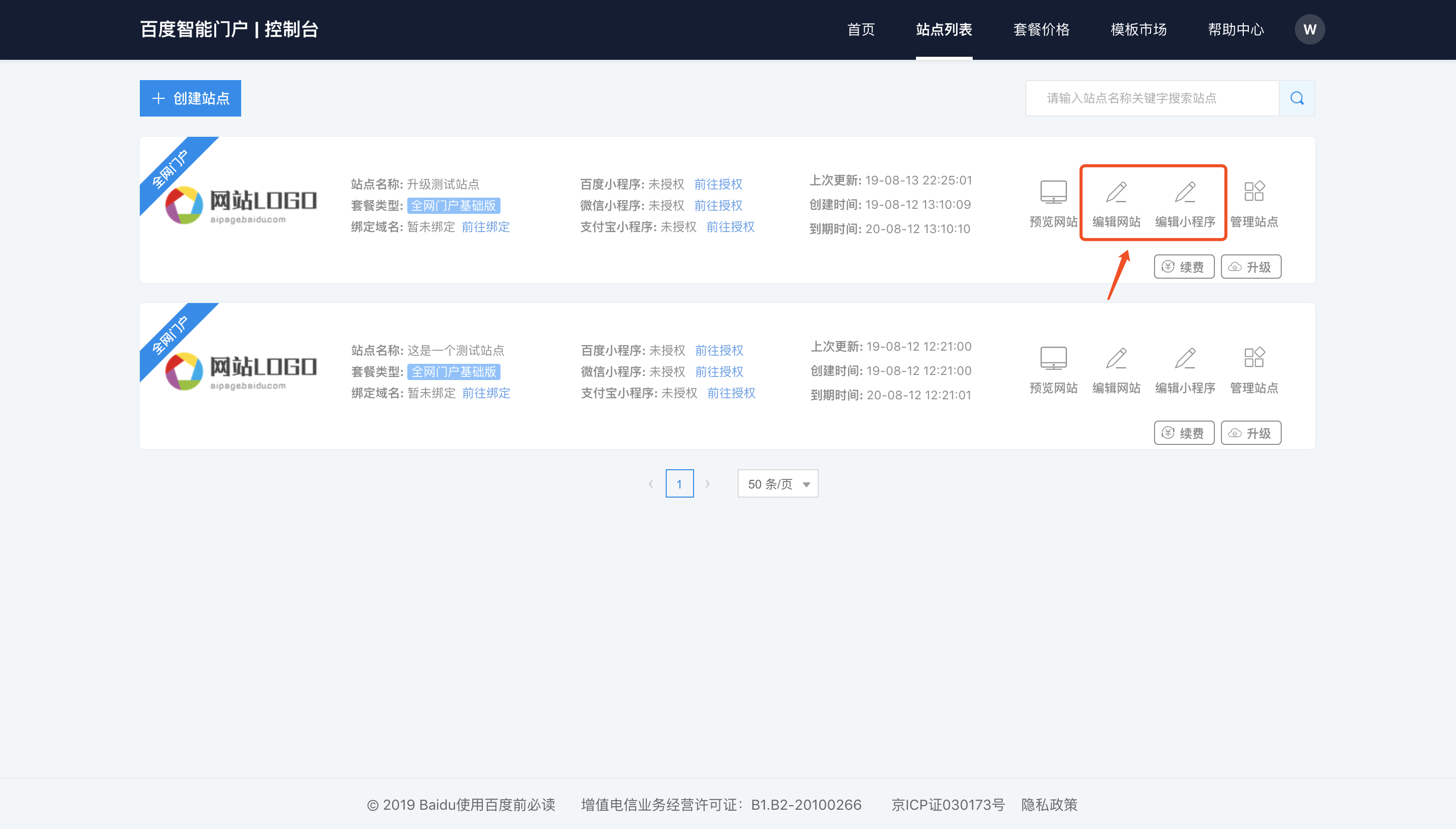Screen dimensions: 1456x829
Task: Click 微信小程序 前往授权 for 升级测试站点
Action: pyautogui.click(x=718, y=205)
